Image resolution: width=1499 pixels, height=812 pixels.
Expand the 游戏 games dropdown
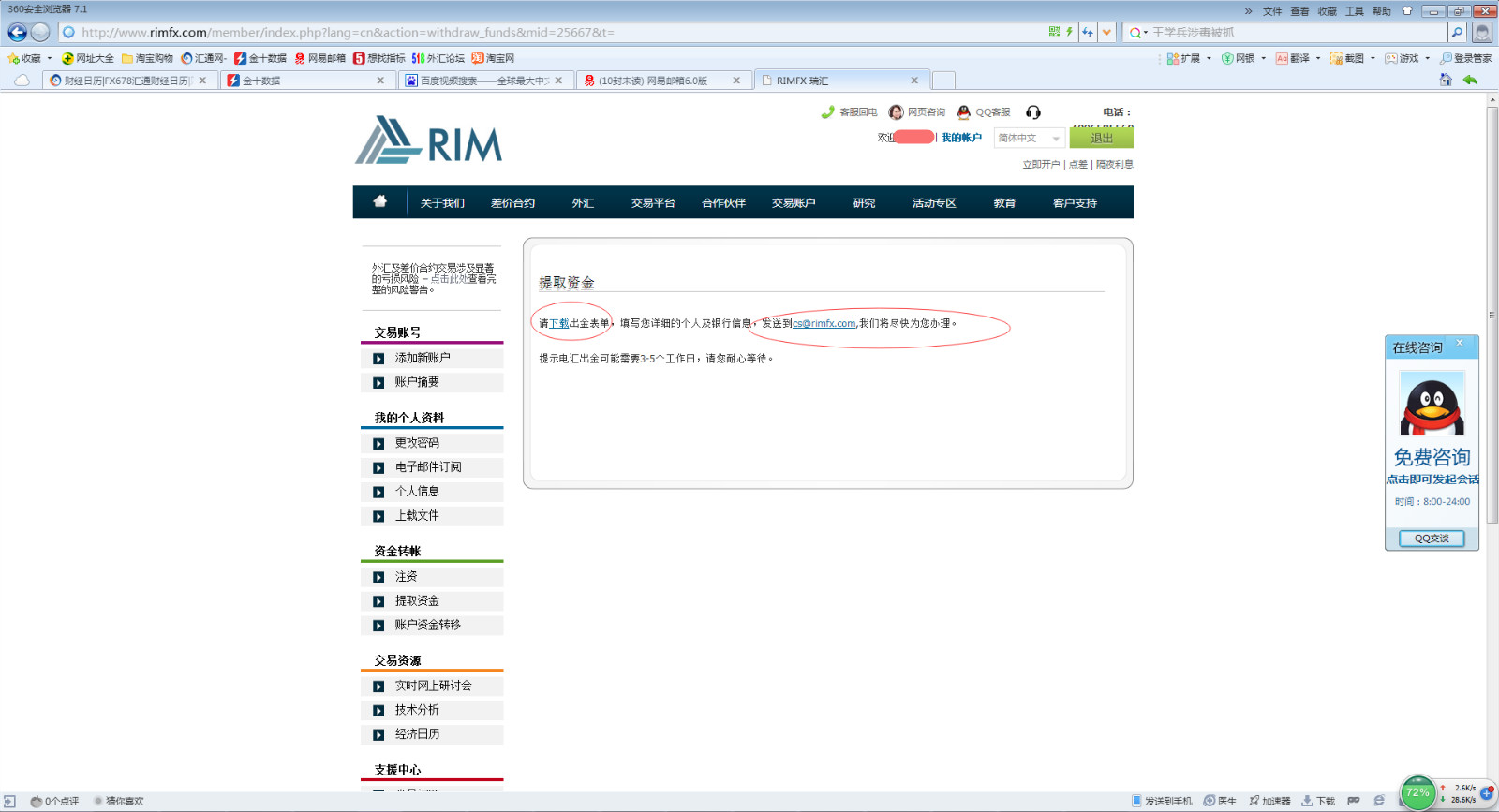click(1428, 58)
